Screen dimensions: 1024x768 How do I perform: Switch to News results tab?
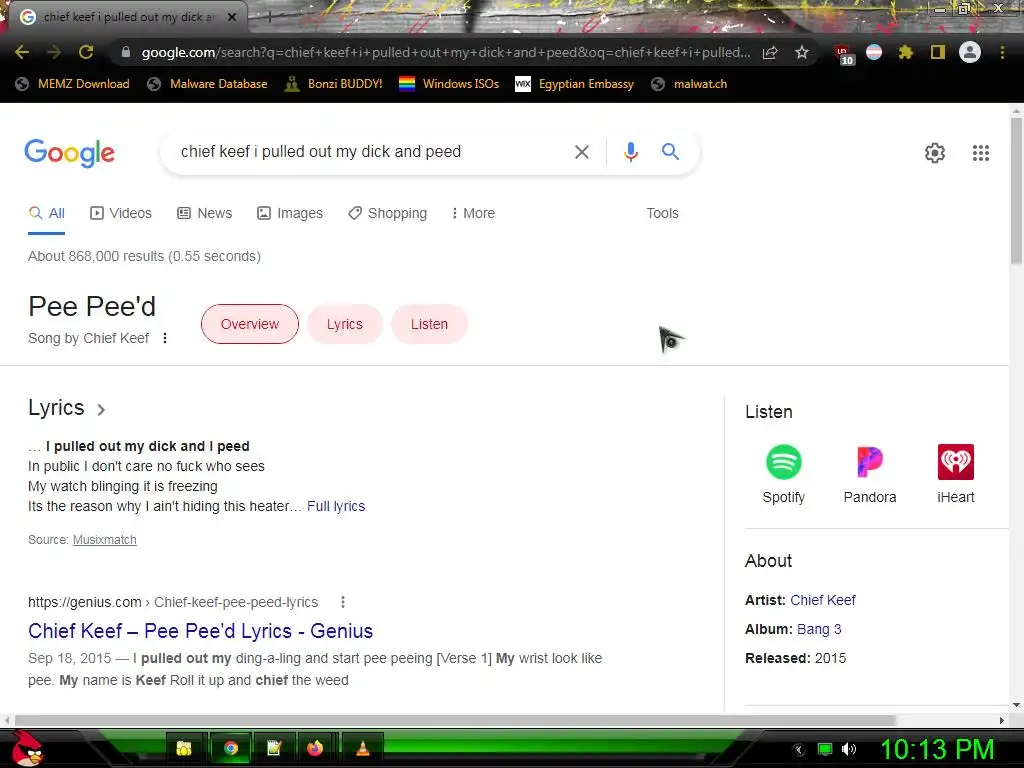[205, 214]
